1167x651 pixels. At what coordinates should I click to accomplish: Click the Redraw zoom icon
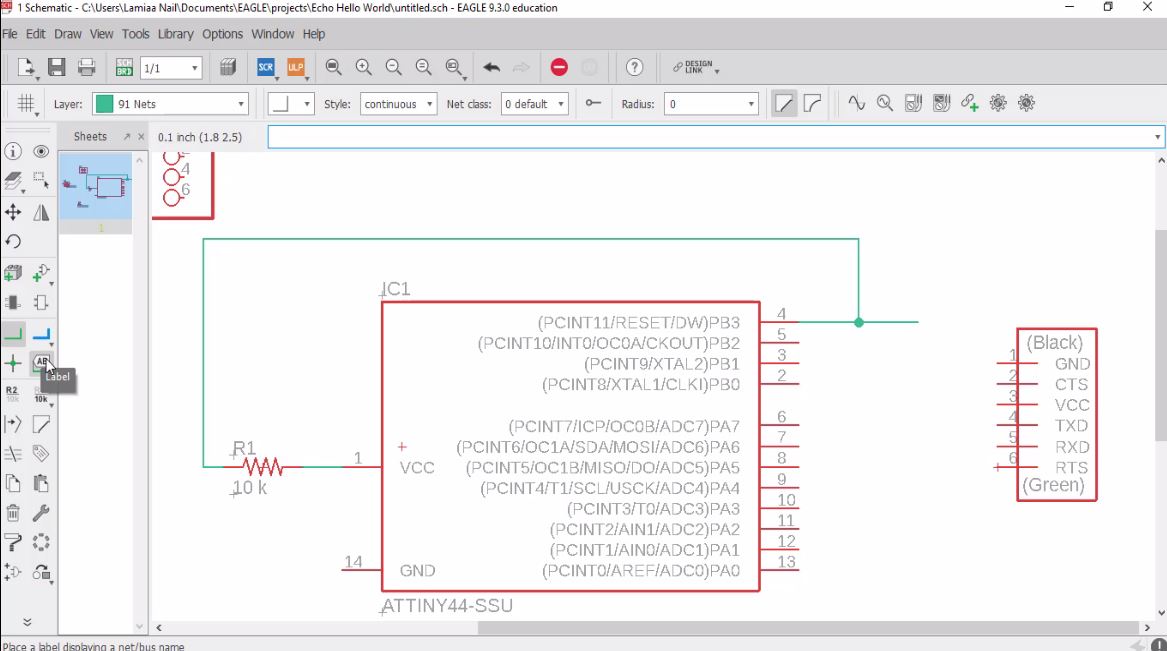(x=423, y=67)
